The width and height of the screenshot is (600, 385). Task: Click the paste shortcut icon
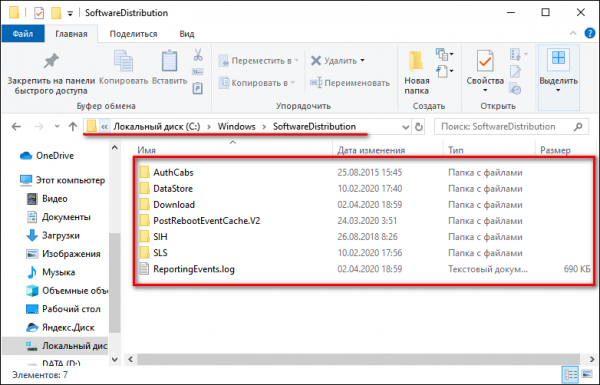click(197, 88)
